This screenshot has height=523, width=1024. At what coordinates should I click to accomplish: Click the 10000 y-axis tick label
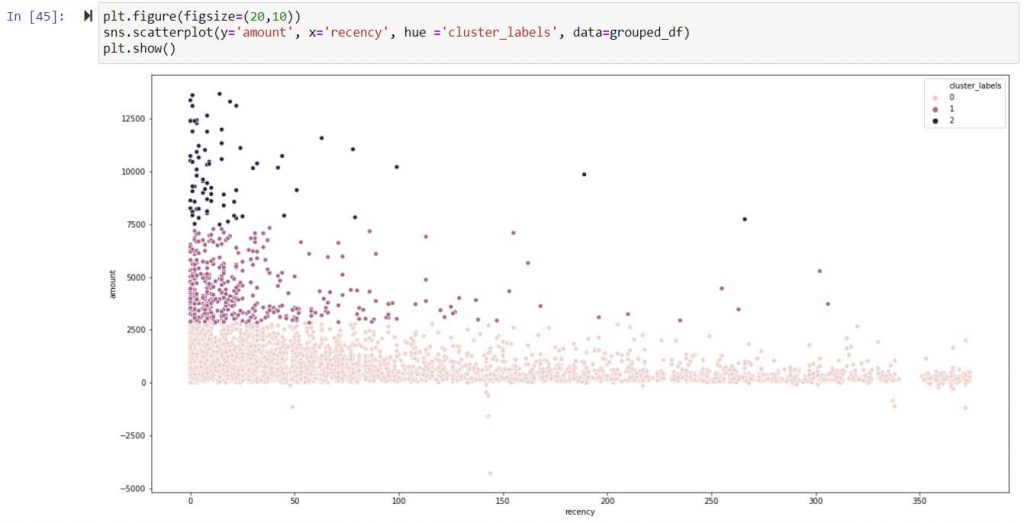[133, 172]
